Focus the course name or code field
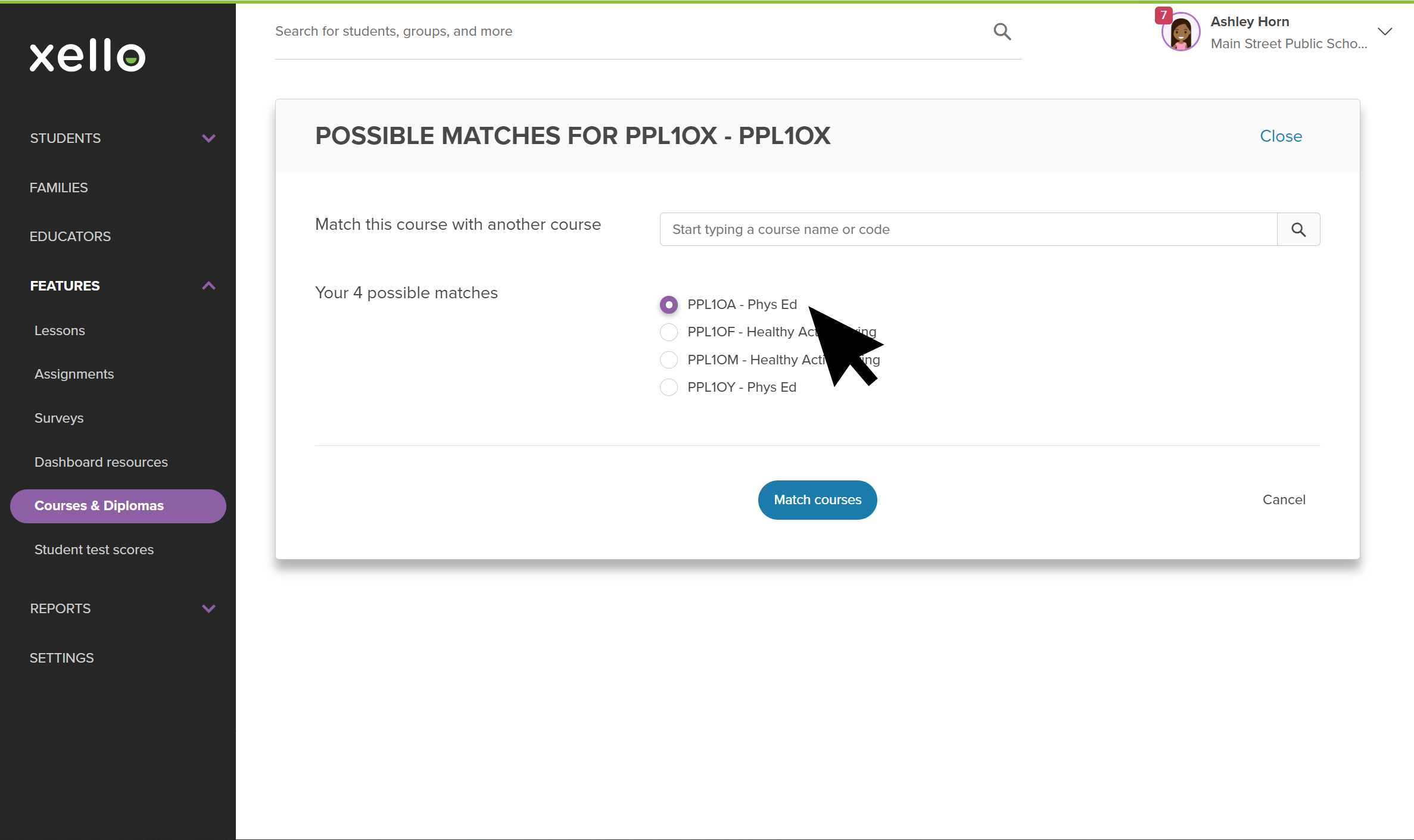The height and width of the screenshot is (840, 1414). point(968,229)
